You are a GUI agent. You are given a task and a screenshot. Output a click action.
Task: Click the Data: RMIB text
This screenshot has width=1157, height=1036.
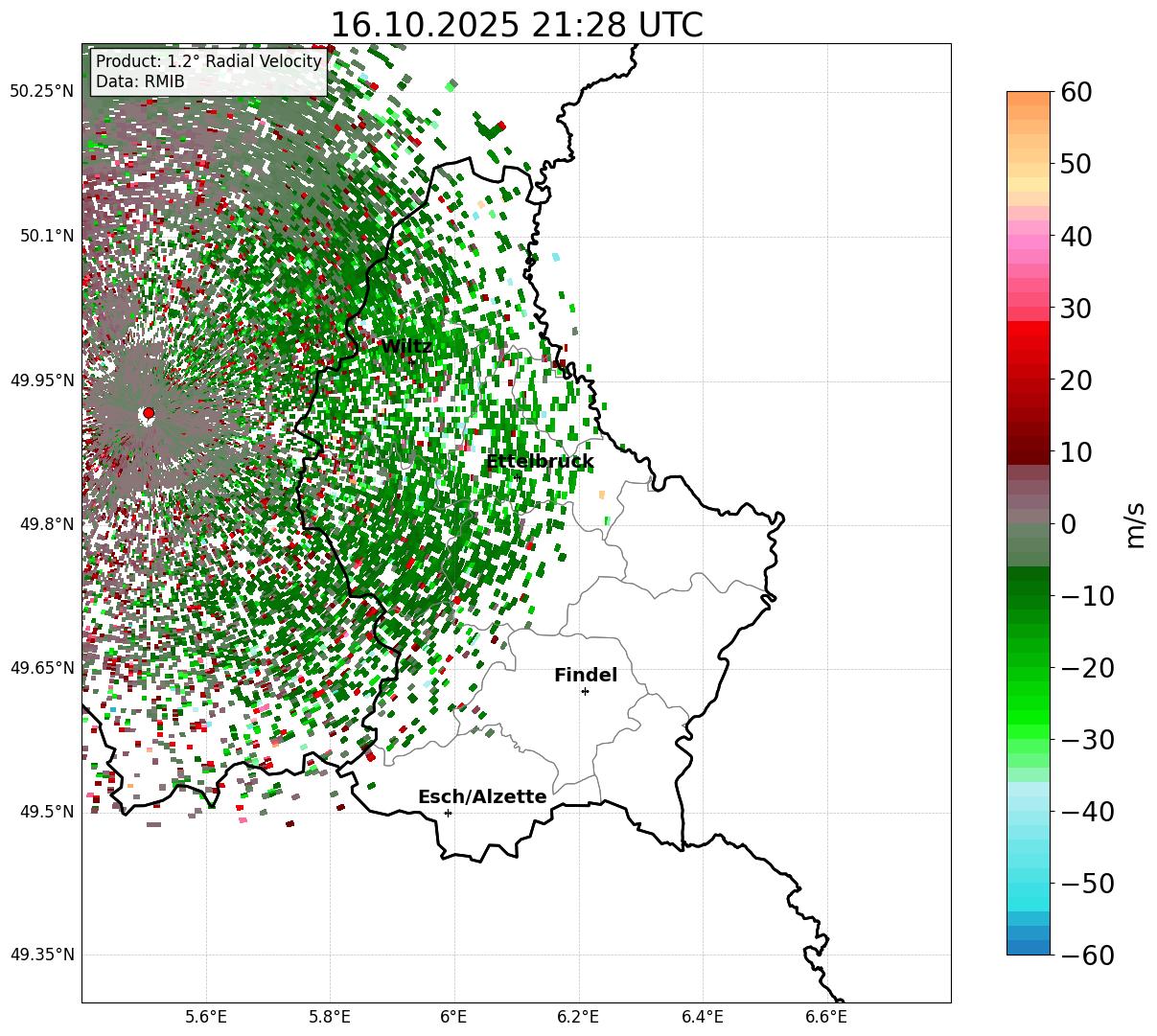pos(140,81)
